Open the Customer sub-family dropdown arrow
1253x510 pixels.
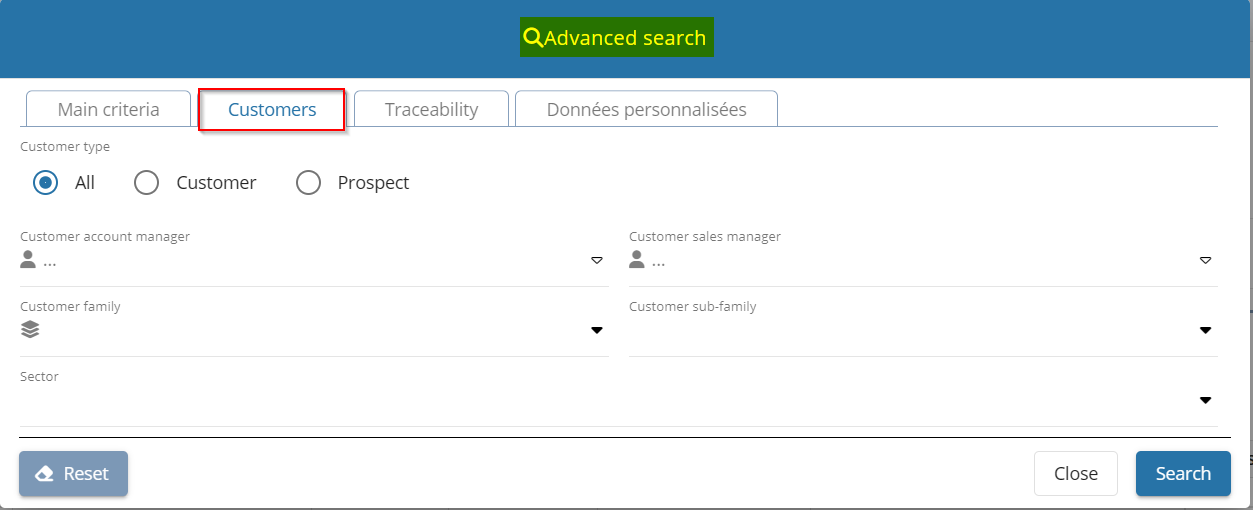(1205, 330)
